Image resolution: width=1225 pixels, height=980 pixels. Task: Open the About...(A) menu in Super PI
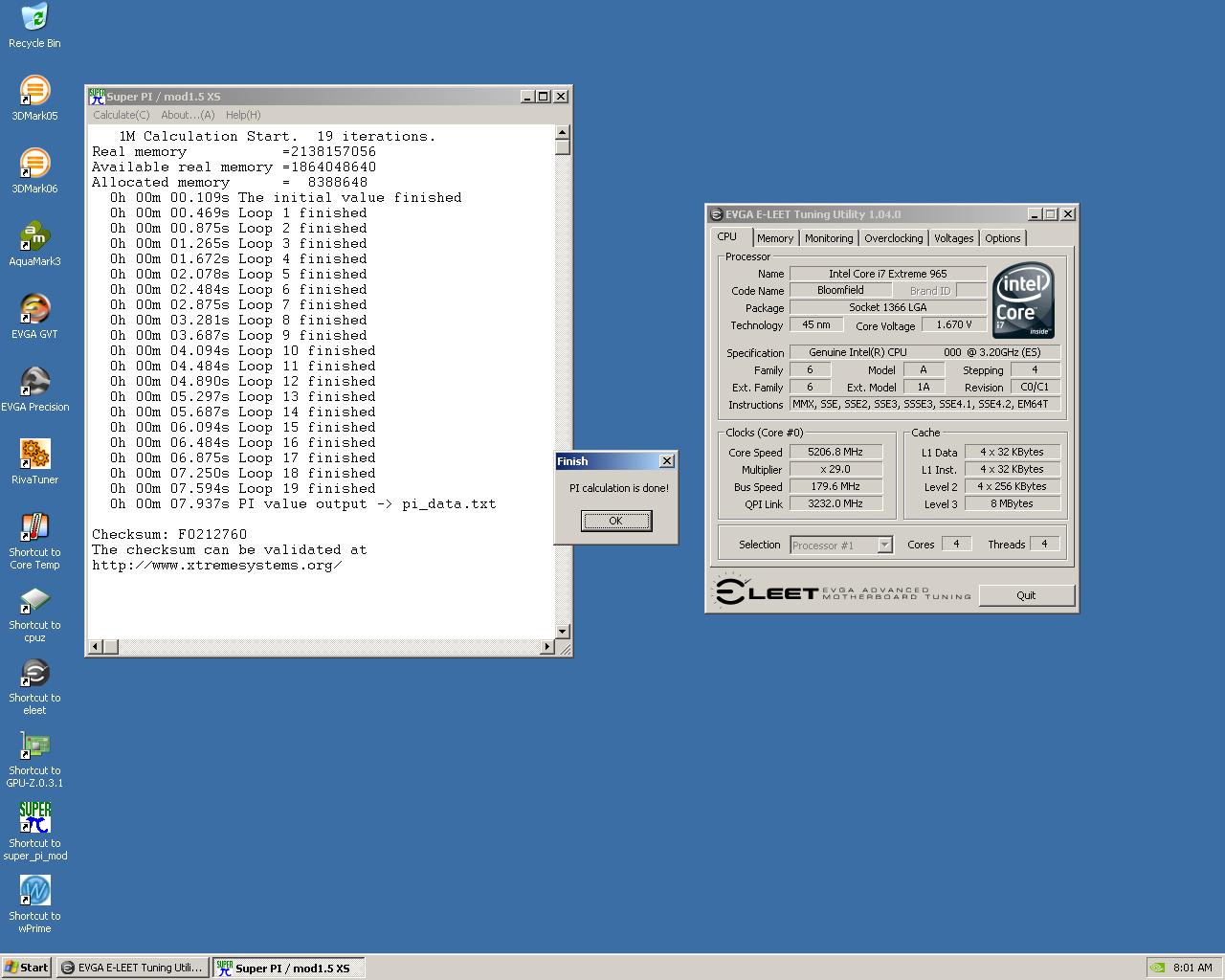(188, 115)
